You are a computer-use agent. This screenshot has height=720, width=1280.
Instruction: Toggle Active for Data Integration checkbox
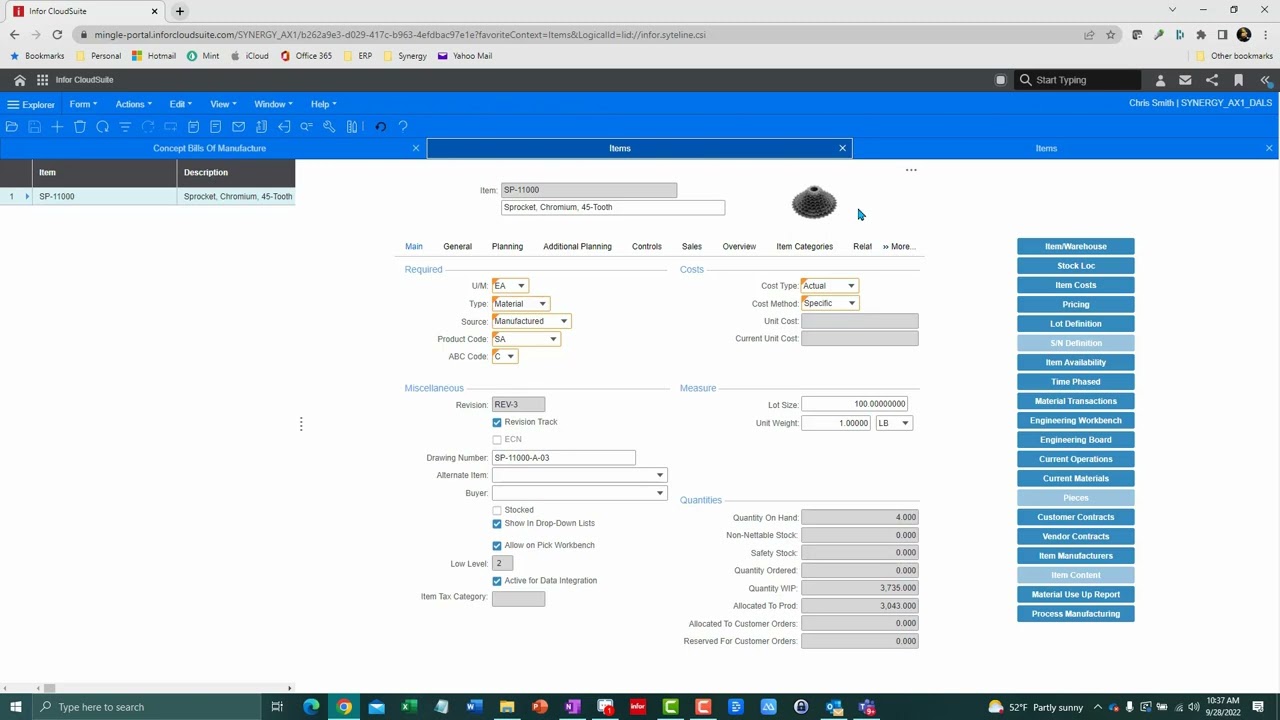point(497,581)
